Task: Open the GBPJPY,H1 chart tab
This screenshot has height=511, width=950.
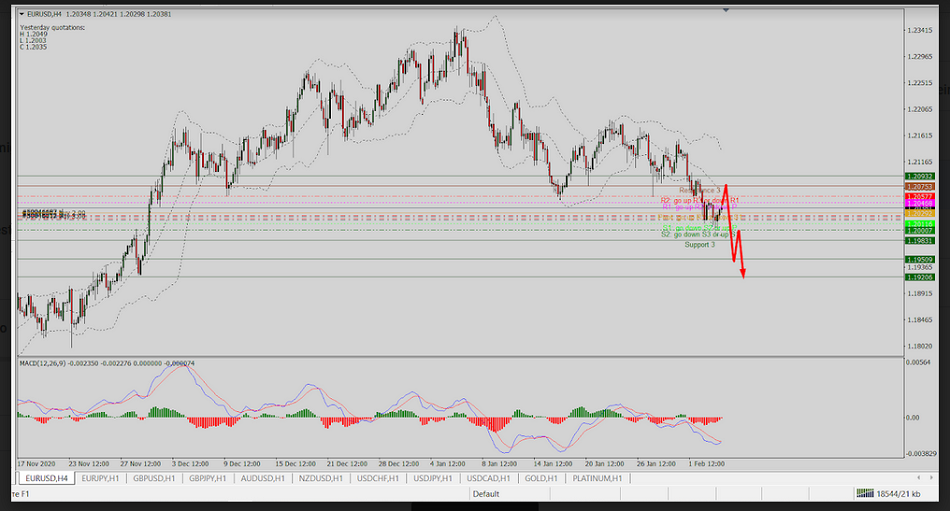Action: (204, 479)
